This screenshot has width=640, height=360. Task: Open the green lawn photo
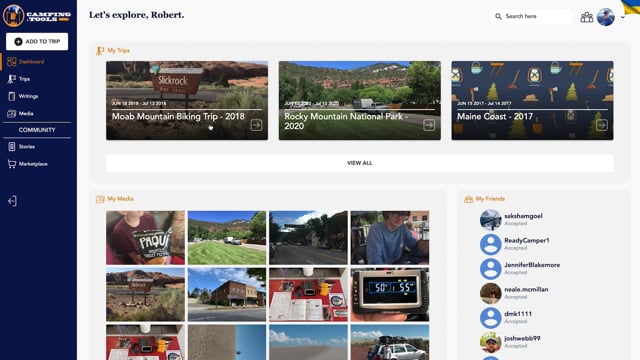pyautogui.click(x=227, y=238)
